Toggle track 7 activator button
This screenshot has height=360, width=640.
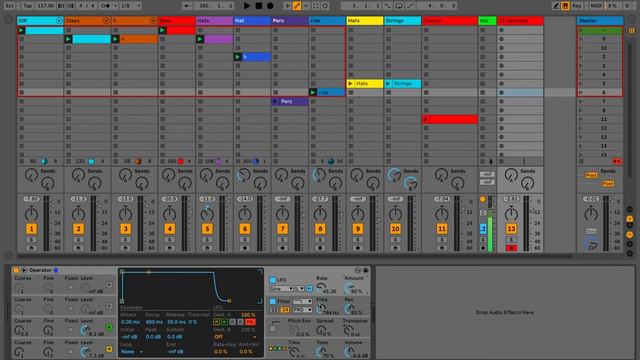click(x=282, y=229)
